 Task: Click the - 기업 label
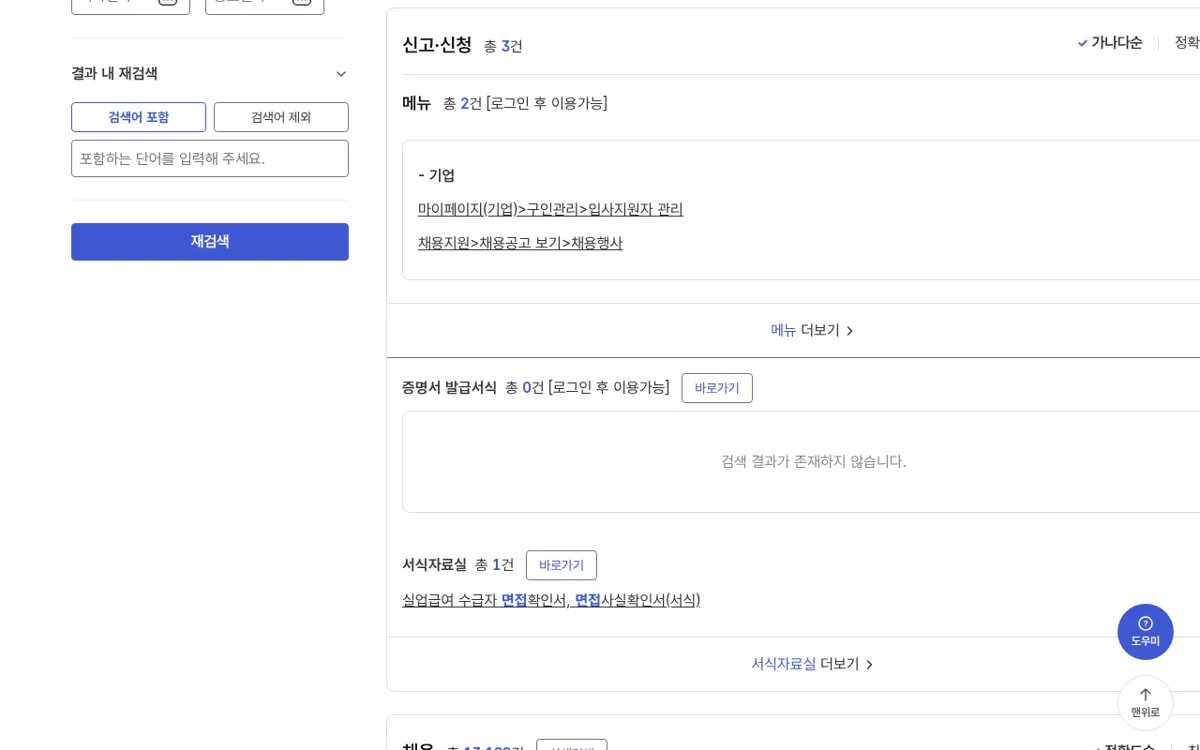436,175
